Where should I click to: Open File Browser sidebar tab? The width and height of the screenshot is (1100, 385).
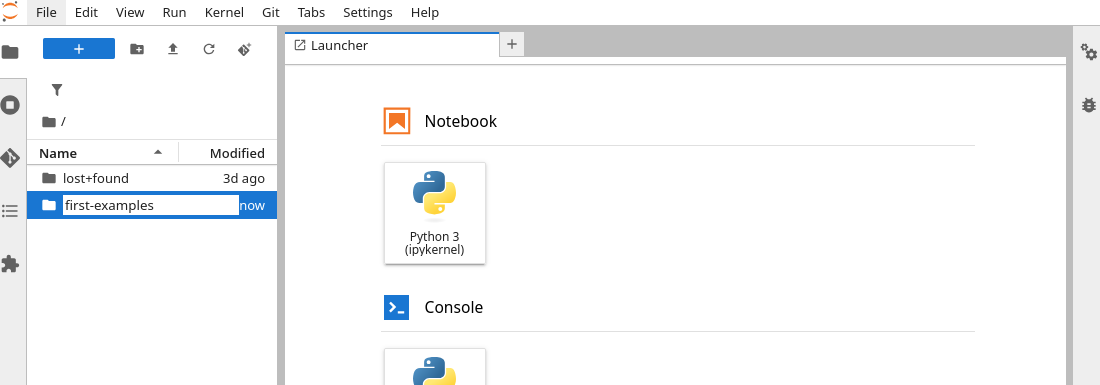coord(10,52)
